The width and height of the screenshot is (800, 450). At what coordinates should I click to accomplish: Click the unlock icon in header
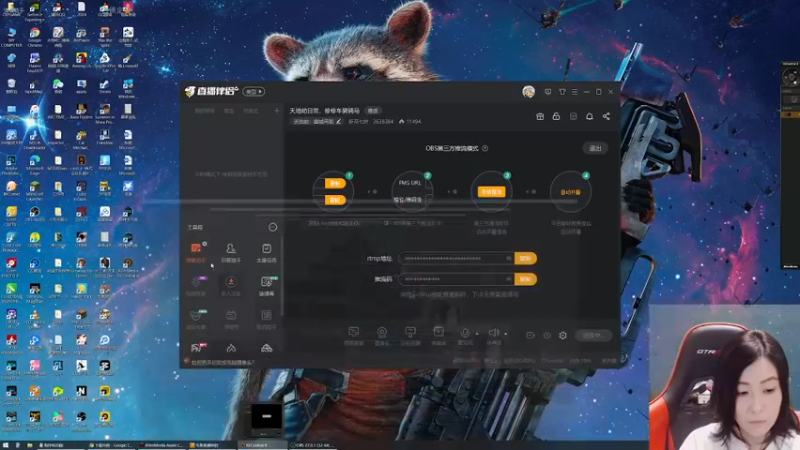click(556, 117)
